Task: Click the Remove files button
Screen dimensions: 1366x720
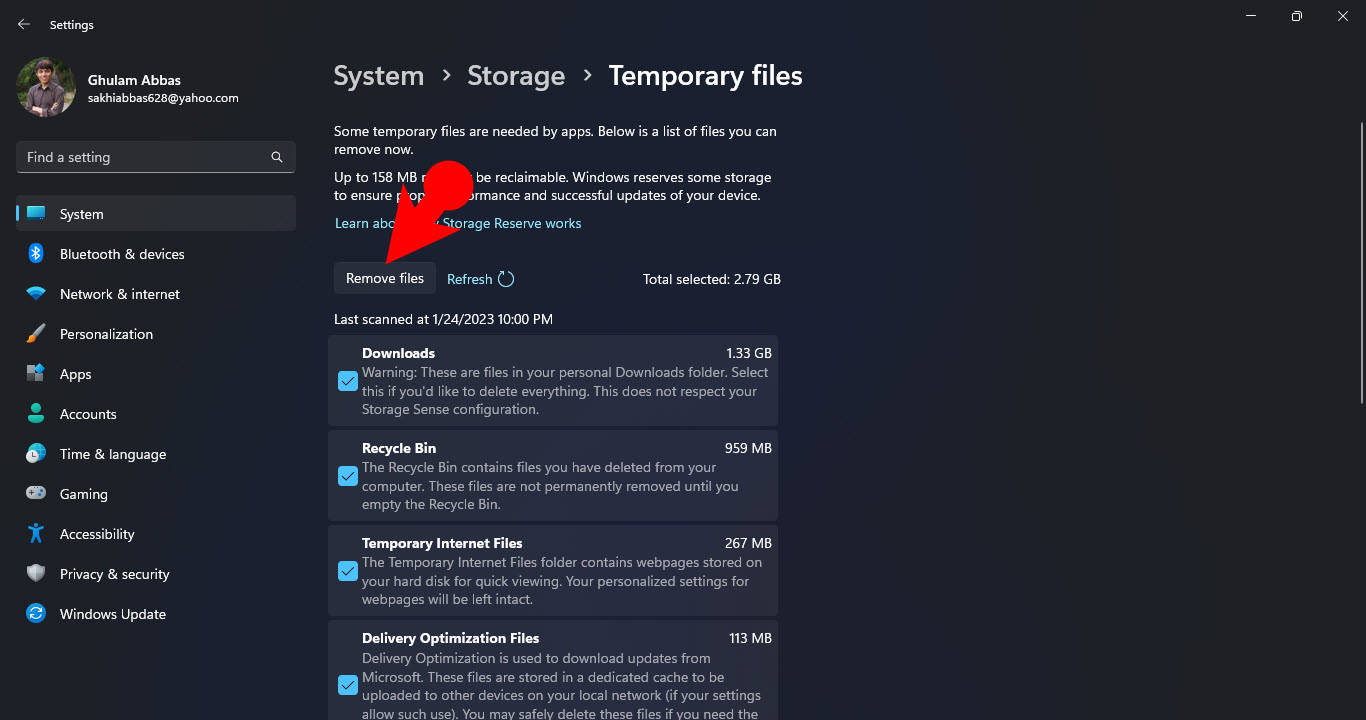Action: point(385,278)
